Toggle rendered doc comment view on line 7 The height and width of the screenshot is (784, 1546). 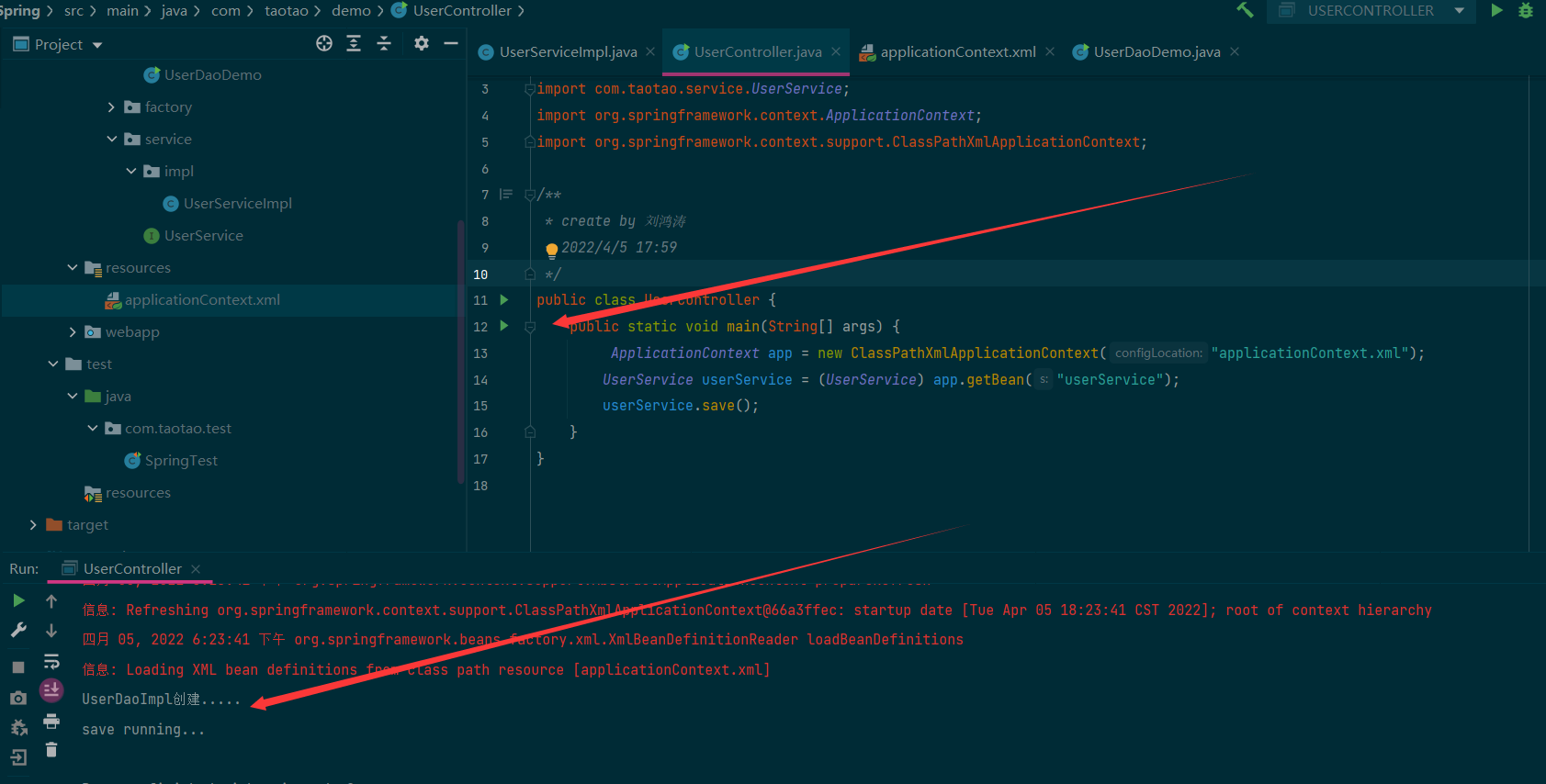coord(505,195)
